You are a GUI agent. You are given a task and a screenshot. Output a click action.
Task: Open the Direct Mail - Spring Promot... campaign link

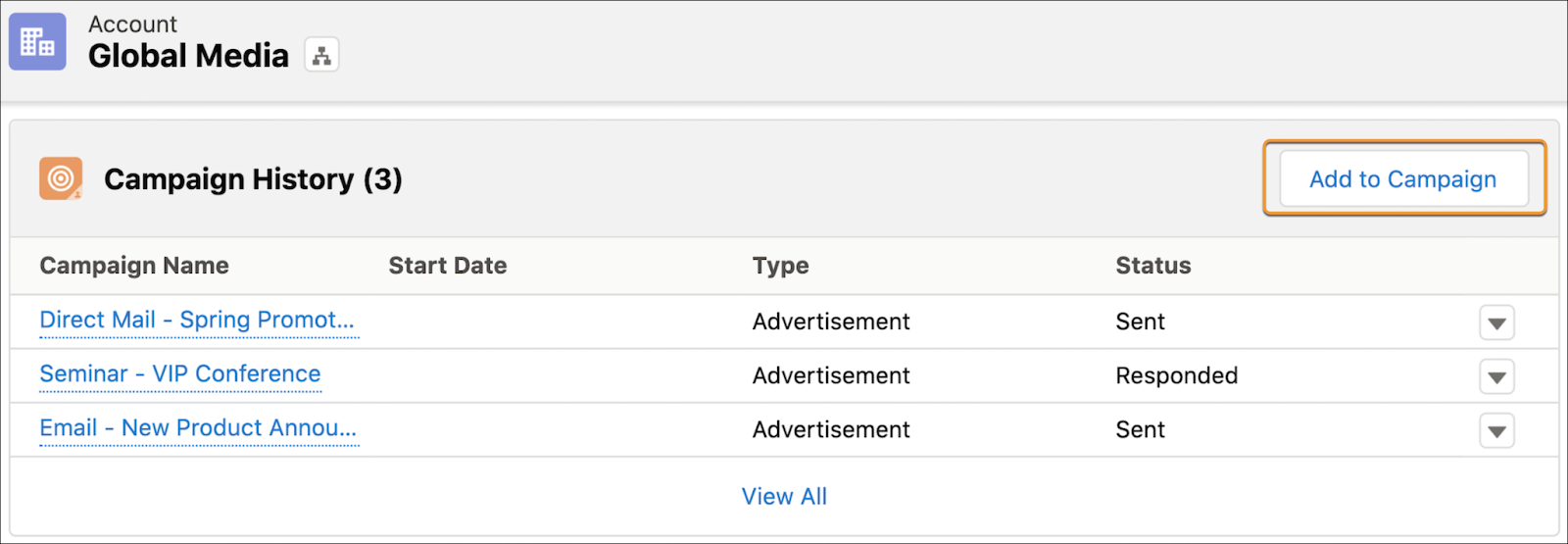pos(197,321)
